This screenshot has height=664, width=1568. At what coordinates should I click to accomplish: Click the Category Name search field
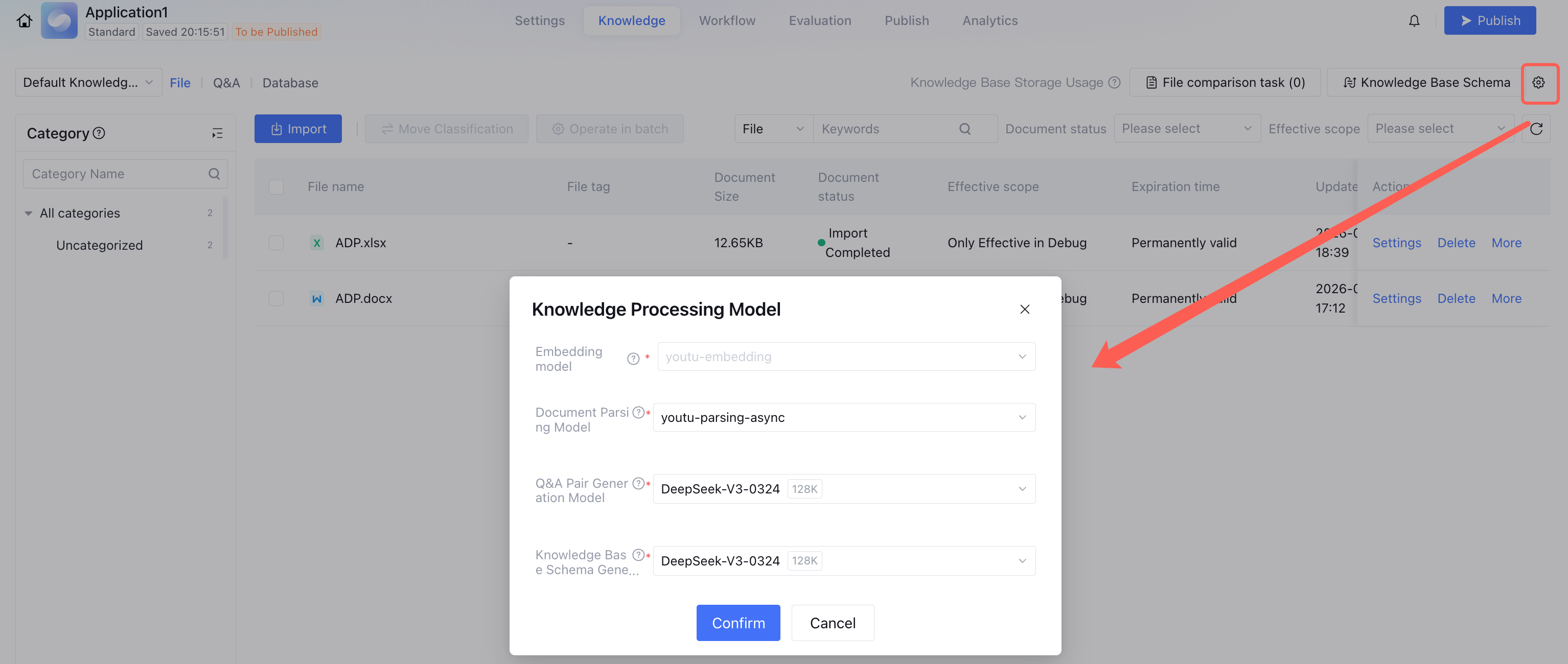click(116, 174)
